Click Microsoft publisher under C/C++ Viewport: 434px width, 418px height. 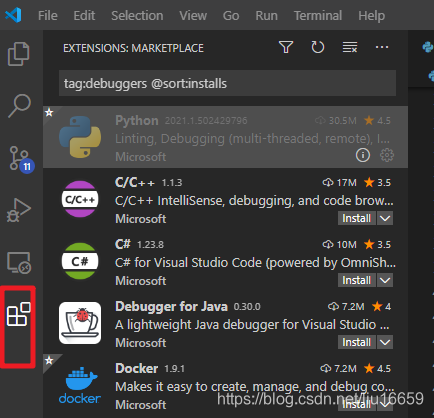pyautogui.click(x=140, y=219)
